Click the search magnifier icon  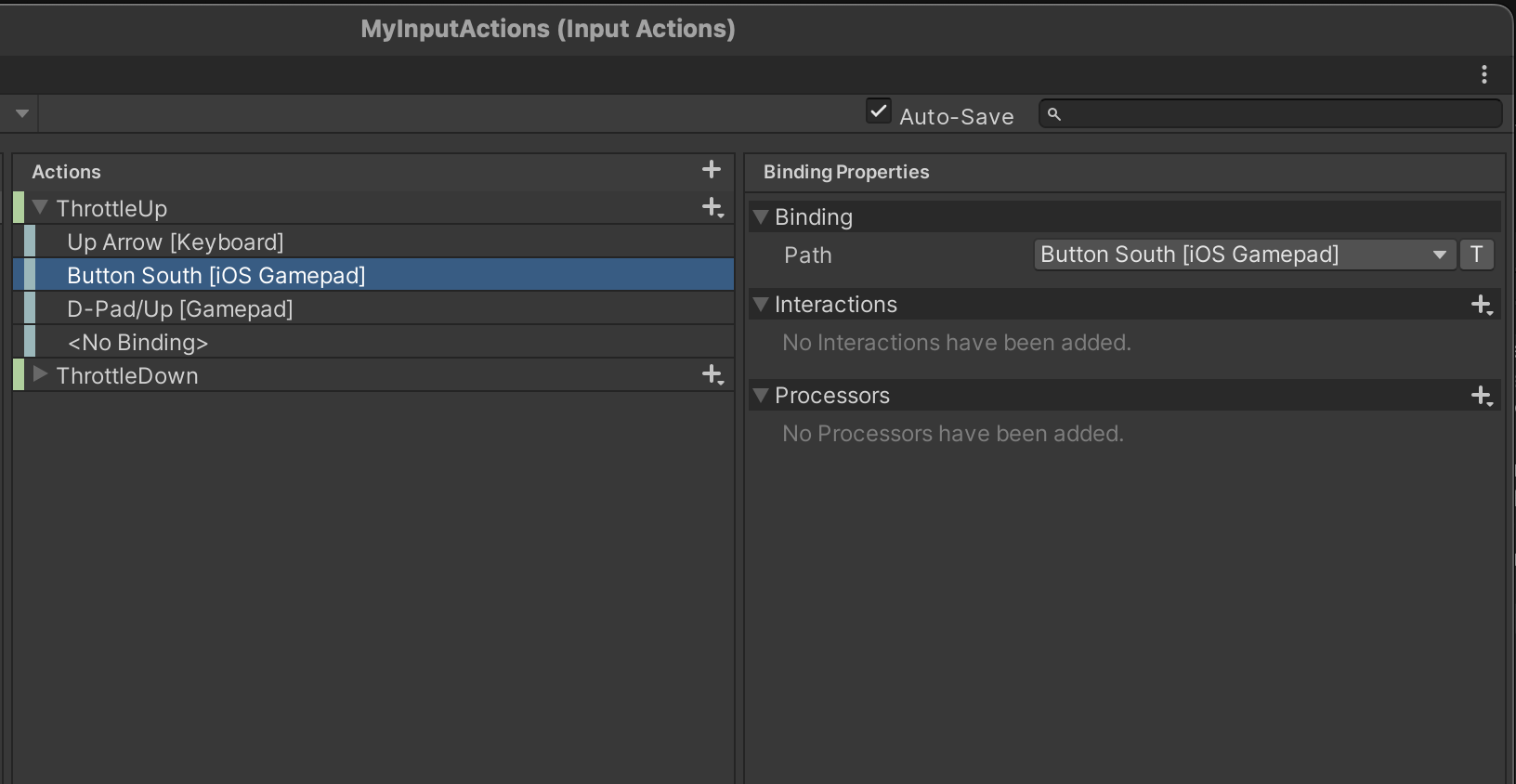coord(1054,114)
